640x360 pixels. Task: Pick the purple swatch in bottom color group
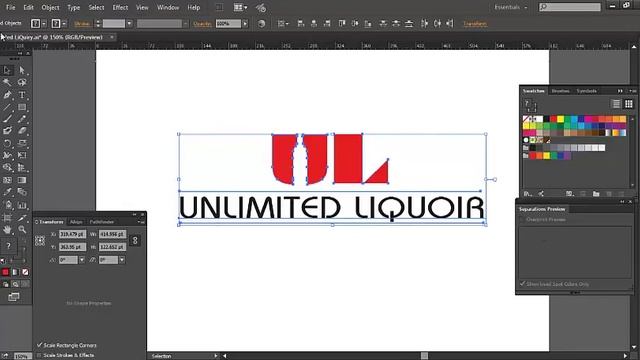click(567, 156)
